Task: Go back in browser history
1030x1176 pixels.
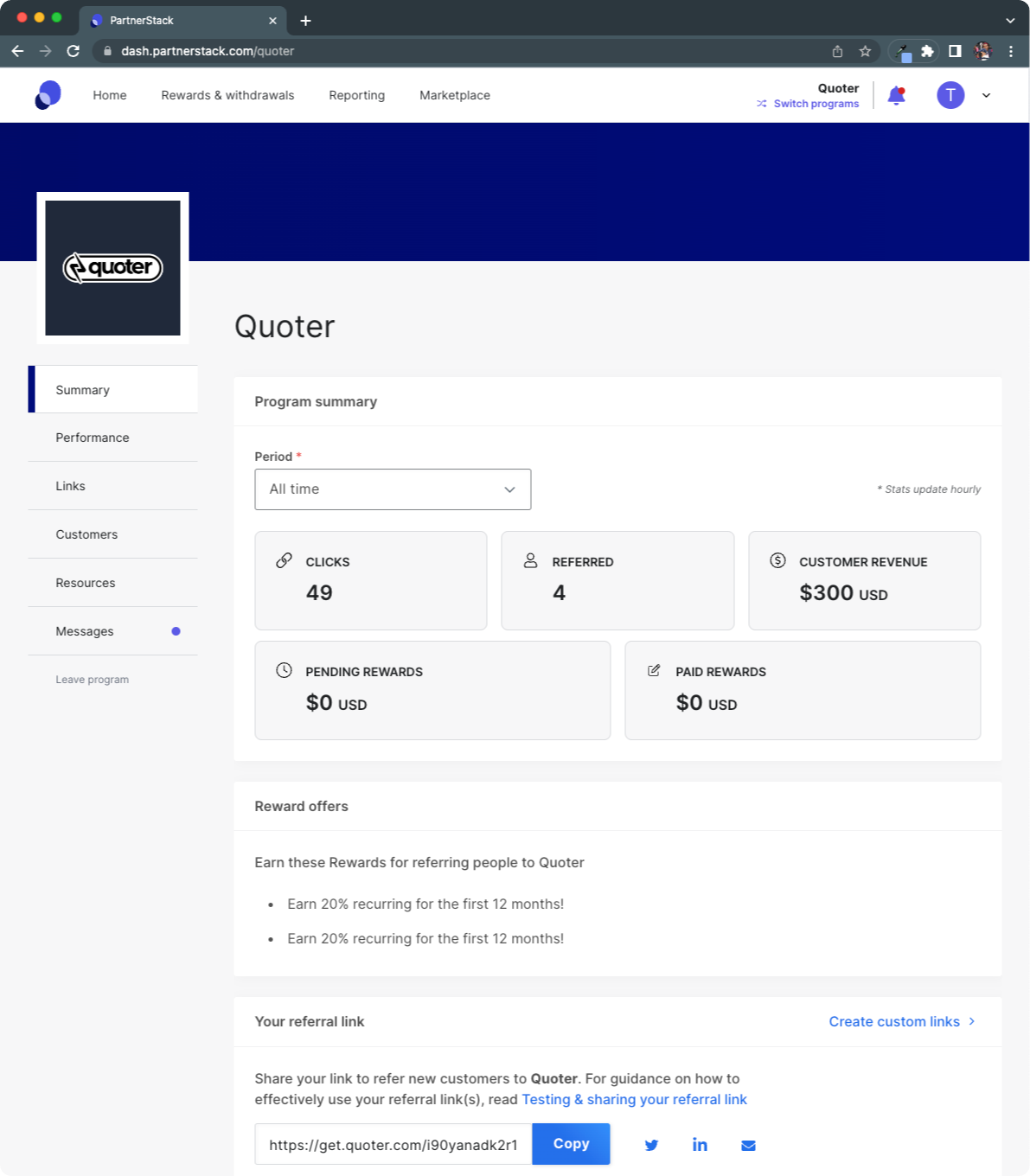Action: pos(17,51)
